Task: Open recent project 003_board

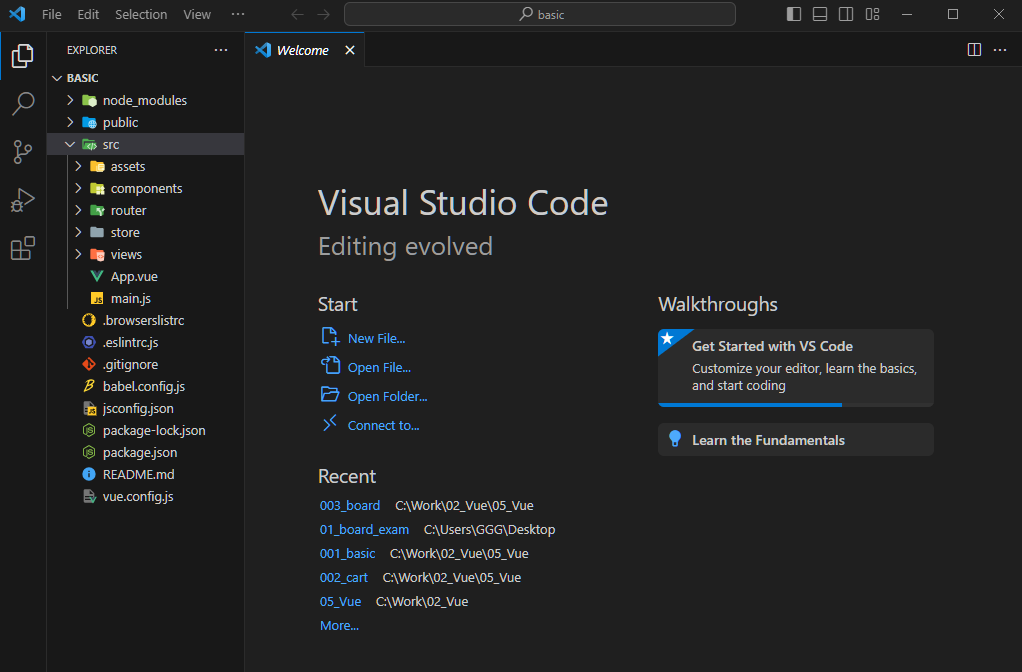Action: tap(350, 505)
